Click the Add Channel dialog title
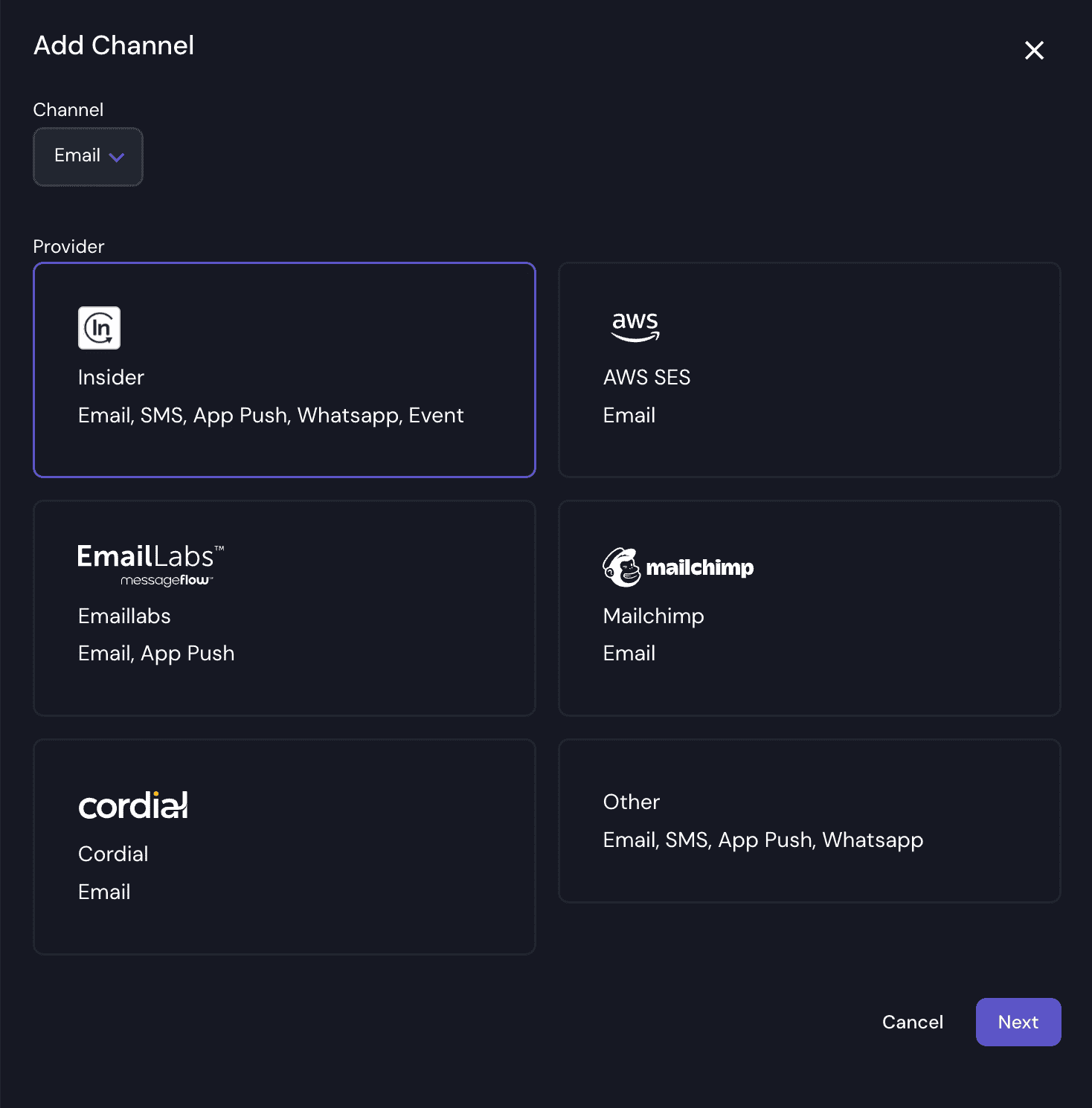The height and width of the screenshot is (1108, 1092). 114,45
